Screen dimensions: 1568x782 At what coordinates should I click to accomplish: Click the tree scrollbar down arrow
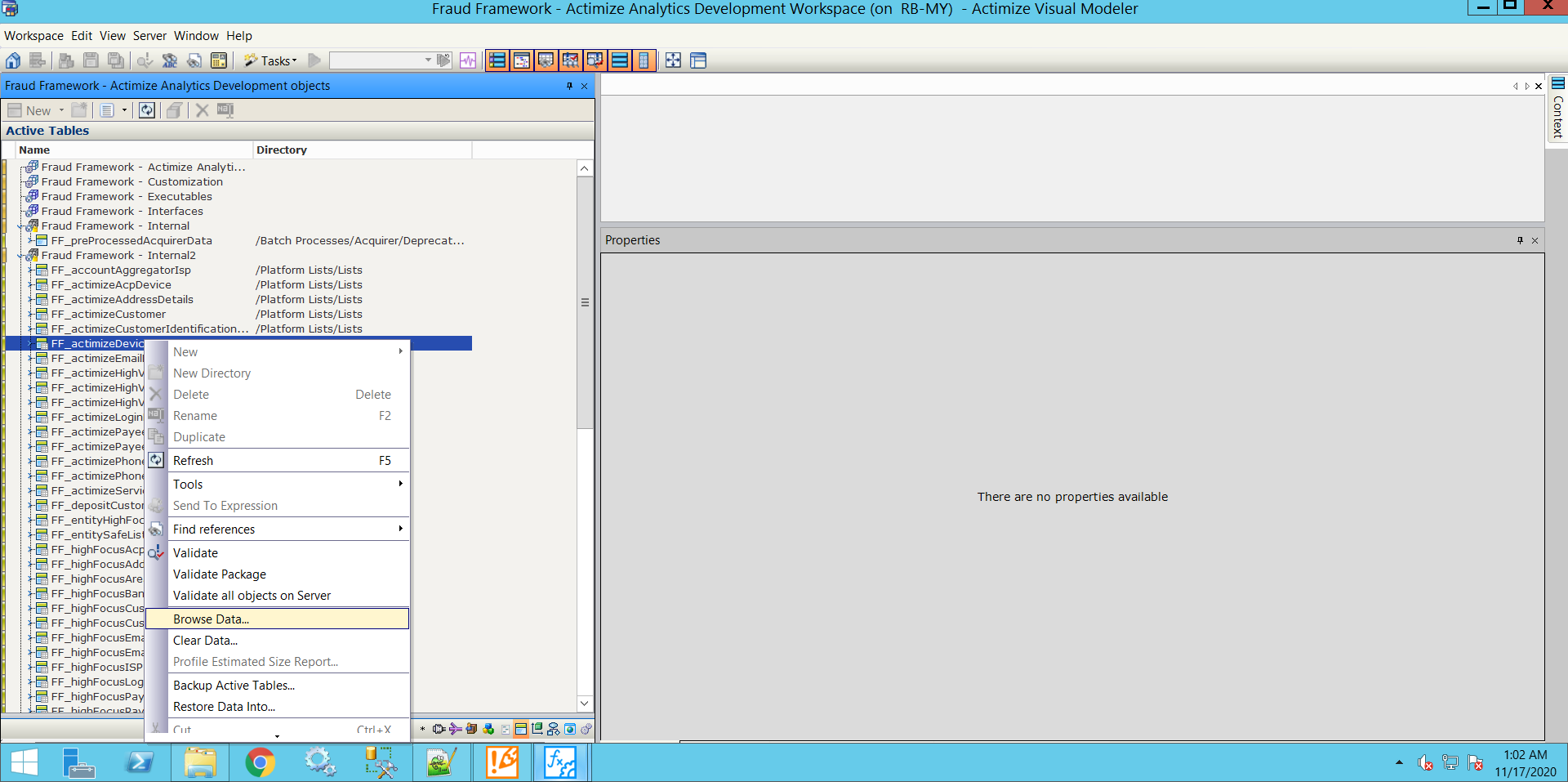pos(585,703)
